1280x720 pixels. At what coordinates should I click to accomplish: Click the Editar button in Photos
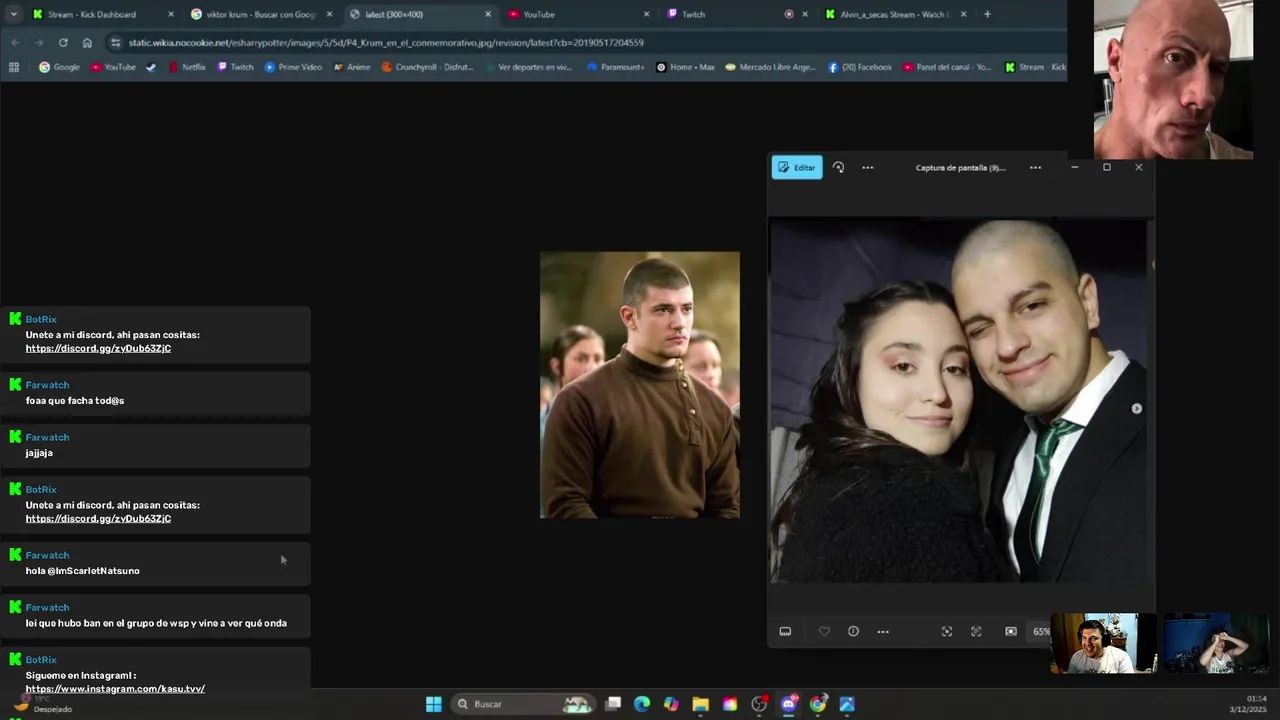797,168
